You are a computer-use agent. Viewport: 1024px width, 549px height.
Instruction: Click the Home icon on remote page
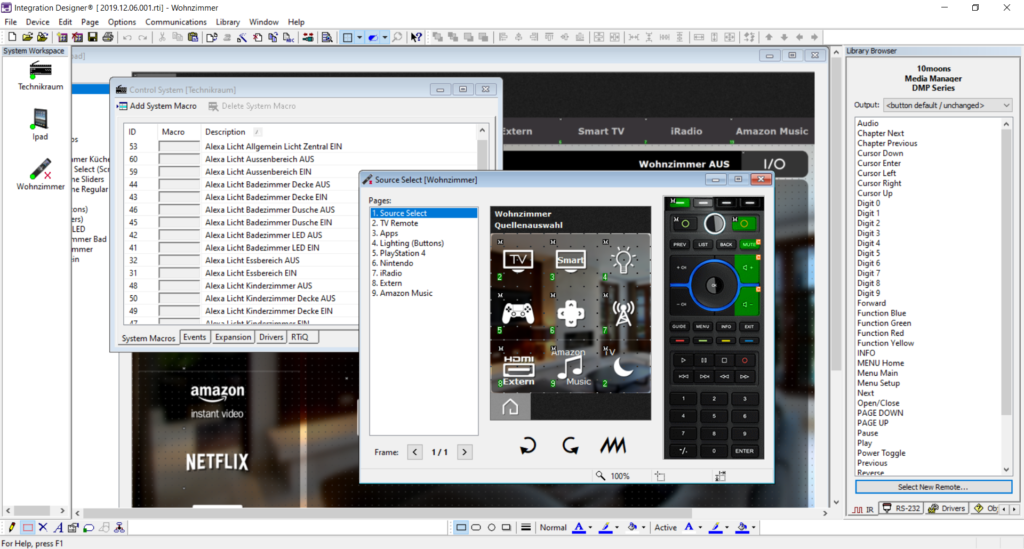pos(510,407)
